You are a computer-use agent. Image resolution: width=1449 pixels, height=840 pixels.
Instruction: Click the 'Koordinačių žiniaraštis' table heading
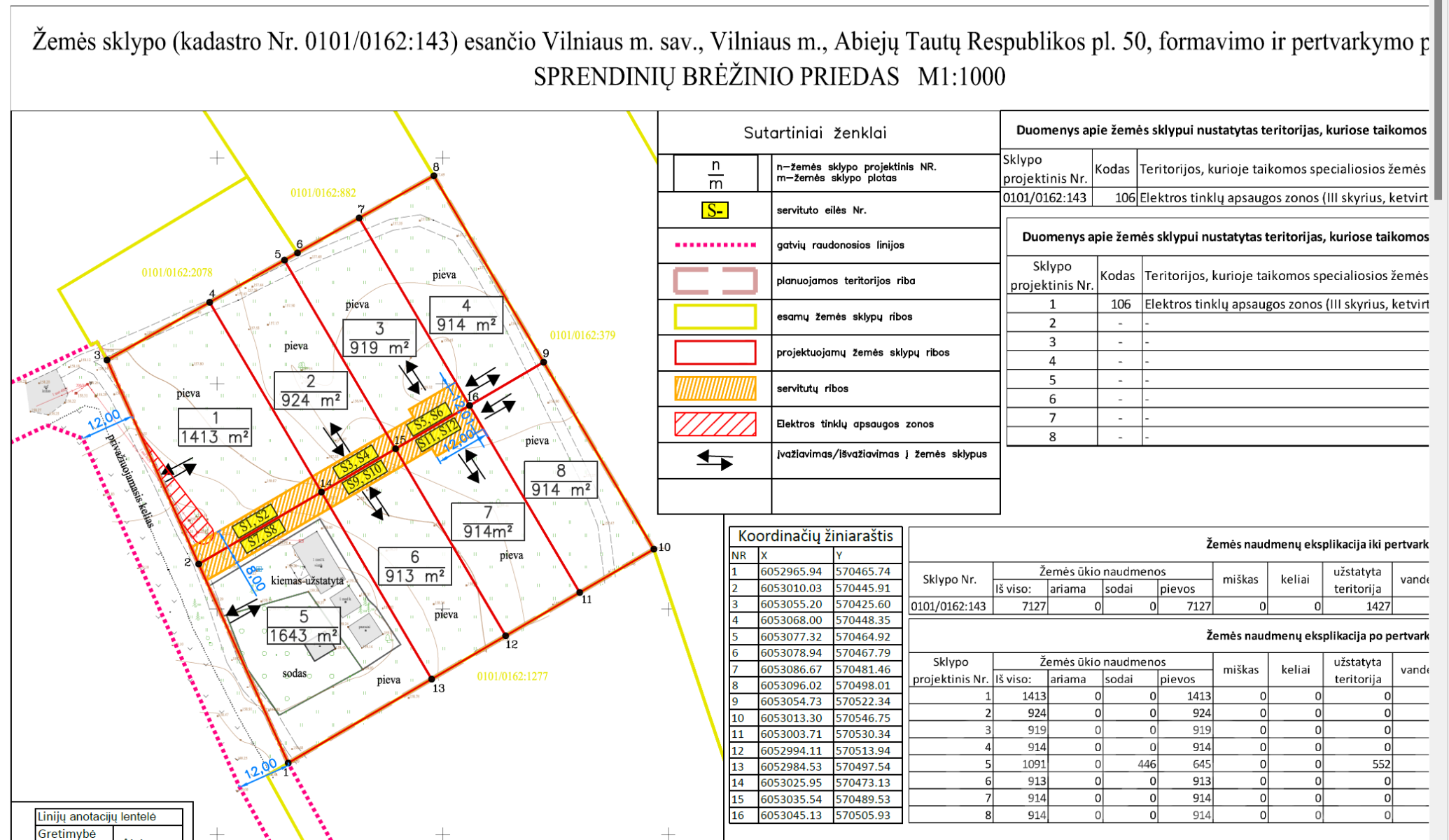[815, 536]
